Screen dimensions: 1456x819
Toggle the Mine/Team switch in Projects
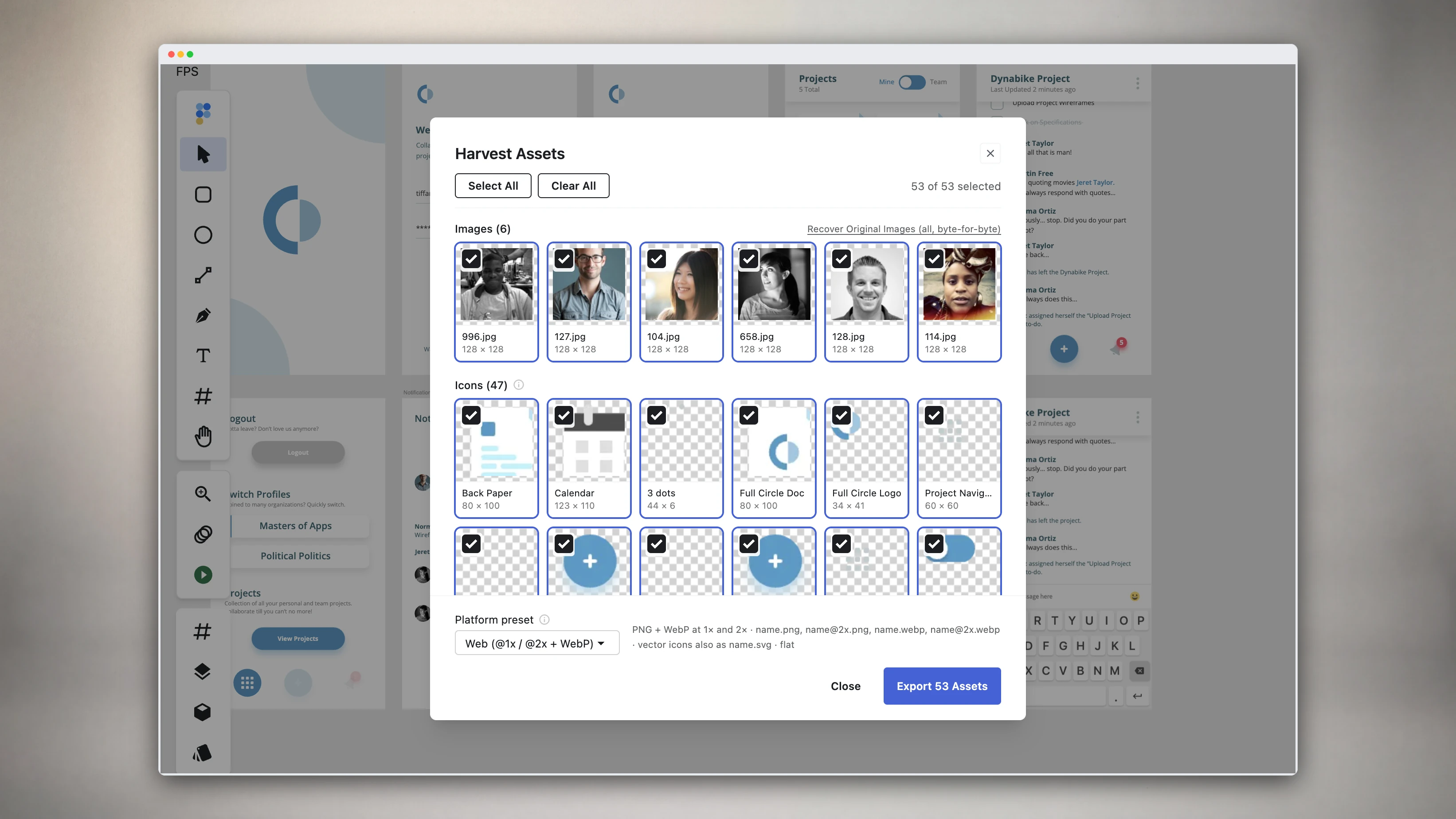tap(912, 82)
